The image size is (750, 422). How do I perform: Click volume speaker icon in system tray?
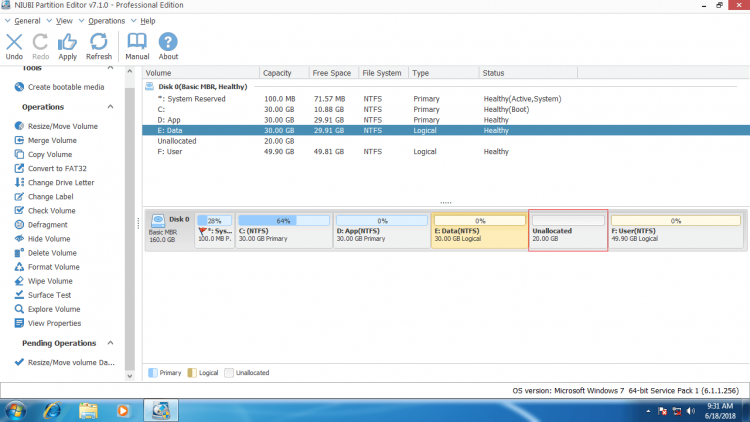coord(691,411)
